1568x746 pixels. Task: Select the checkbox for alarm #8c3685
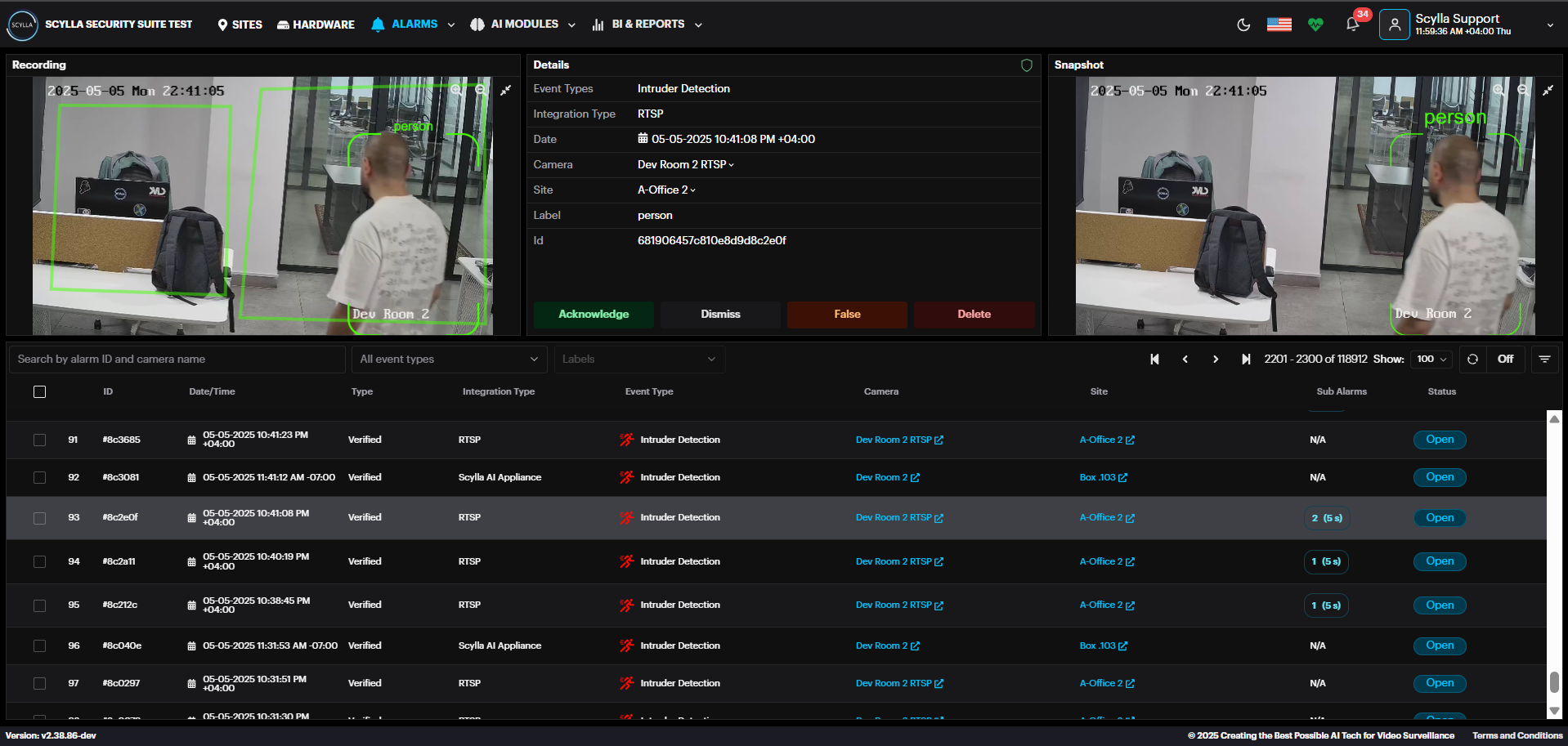coord(39,440)
